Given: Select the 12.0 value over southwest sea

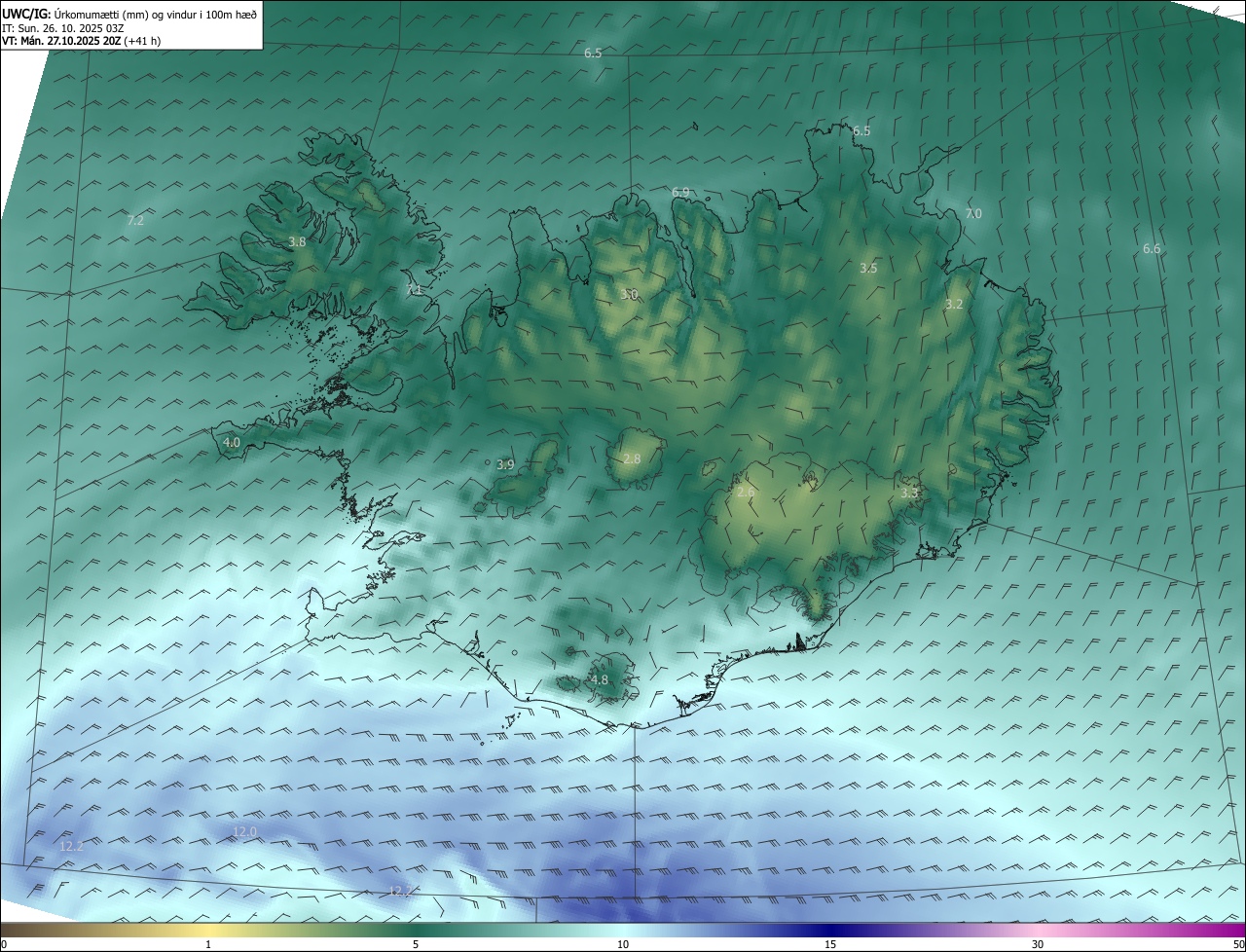Looking at the screenshot, I should pos(245,831).
